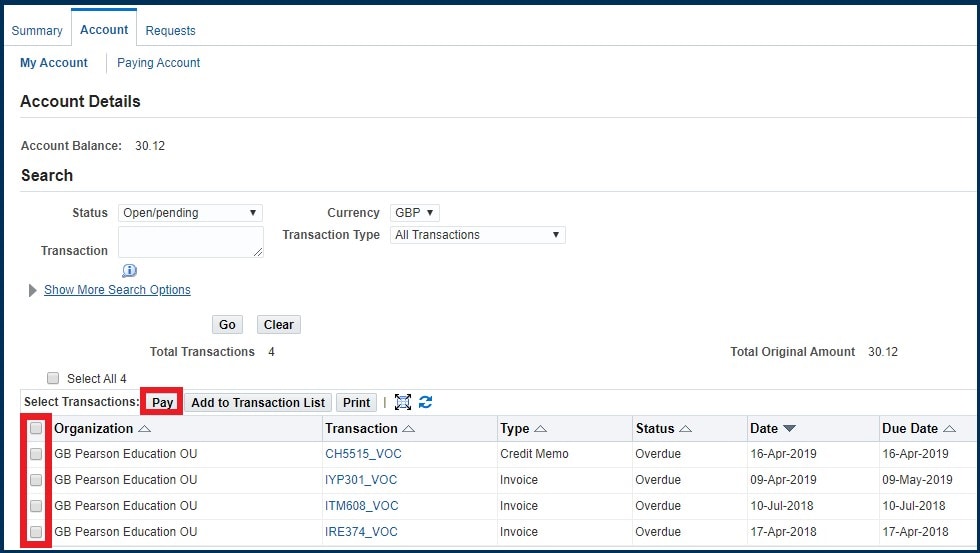This screenshot has width=980, height=553.
Task: Open the Requests tab
Action: 170,31
